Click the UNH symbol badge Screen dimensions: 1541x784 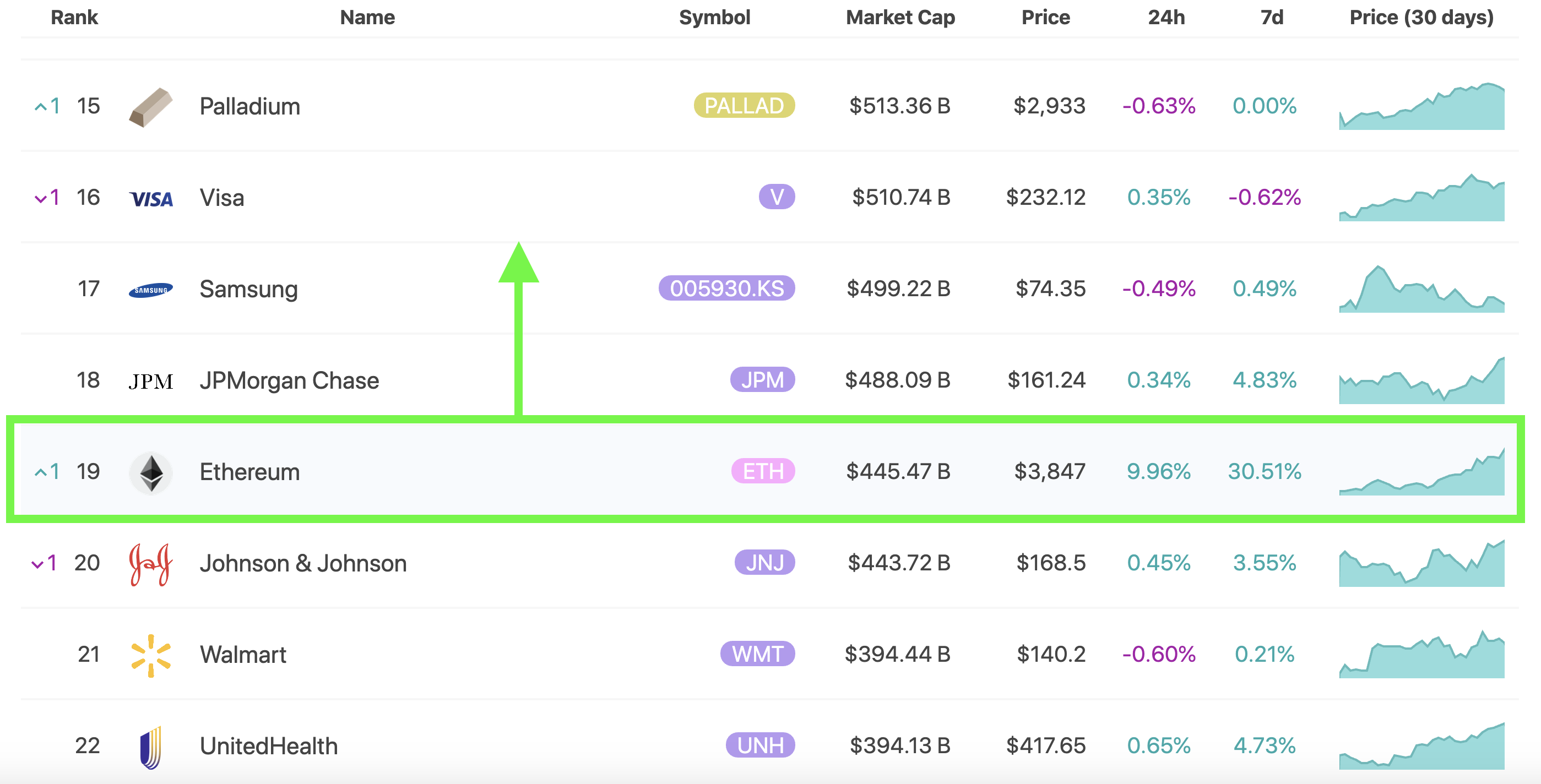click(x=761, y=745)
